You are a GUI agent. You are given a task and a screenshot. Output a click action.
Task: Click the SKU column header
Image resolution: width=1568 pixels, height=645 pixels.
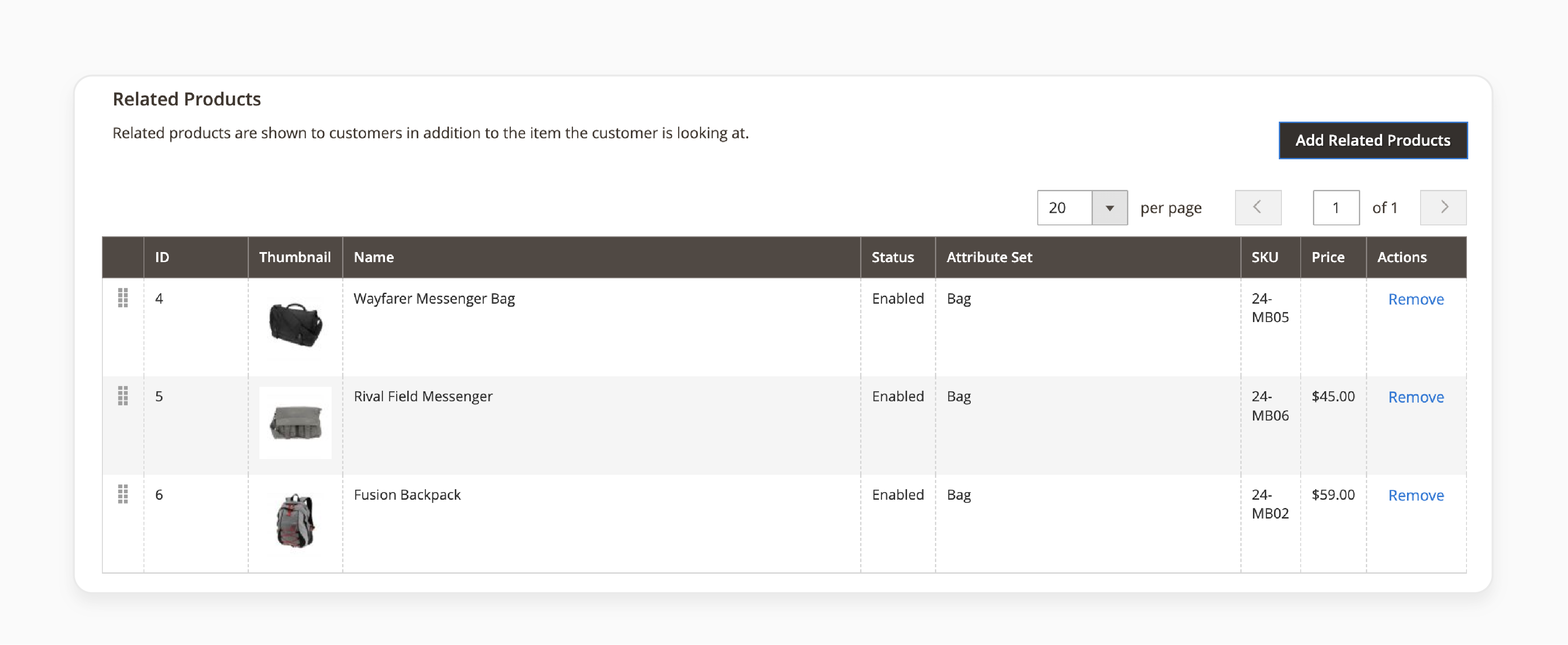point(1270,258)
